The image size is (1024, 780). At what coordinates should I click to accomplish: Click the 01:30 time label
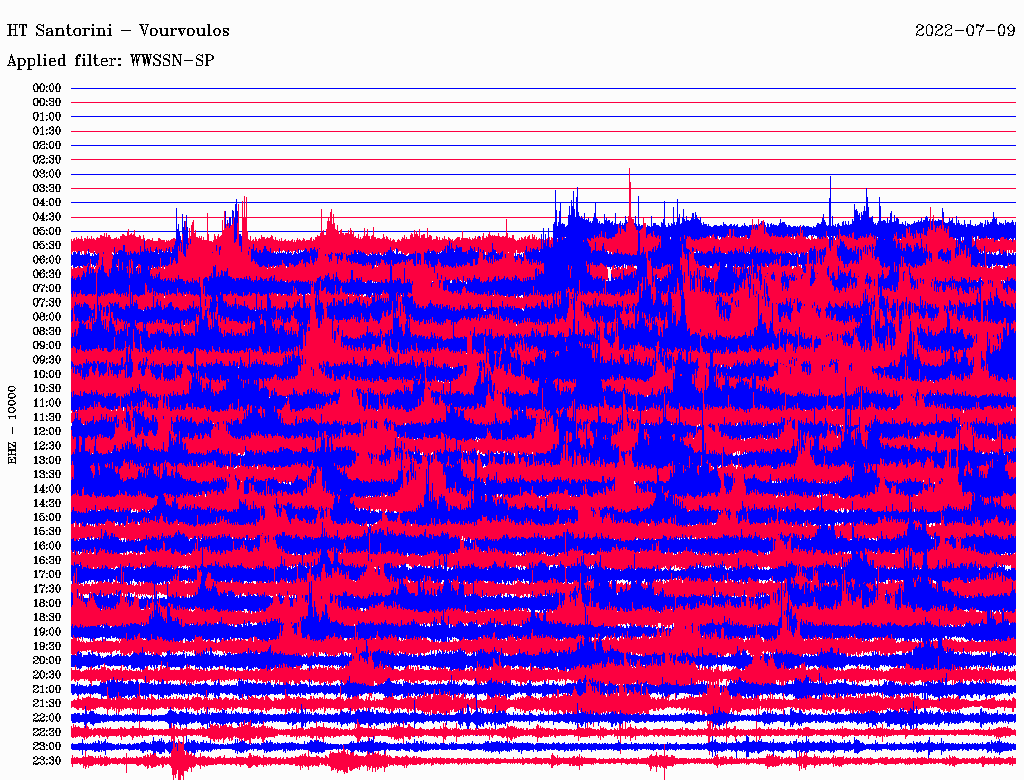click(x=47, y=131)
